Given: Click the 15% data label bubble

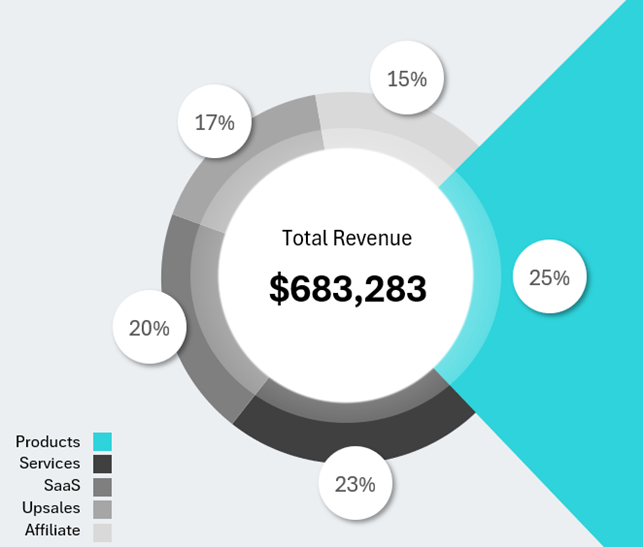Looking at the screenshot, I should tap(406, 78).
